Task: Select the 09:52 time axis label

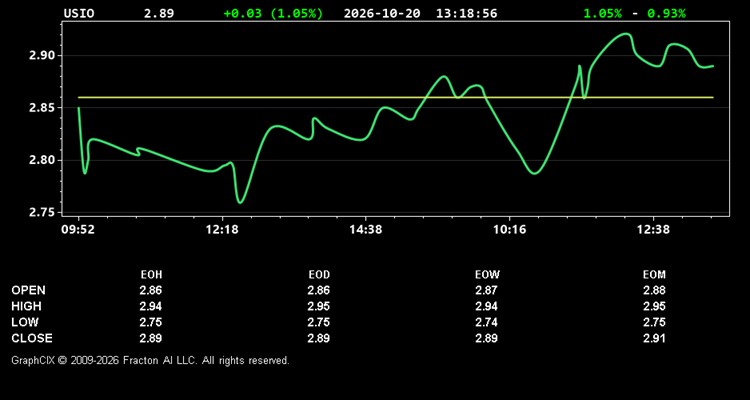Action: tap(78, 230)
